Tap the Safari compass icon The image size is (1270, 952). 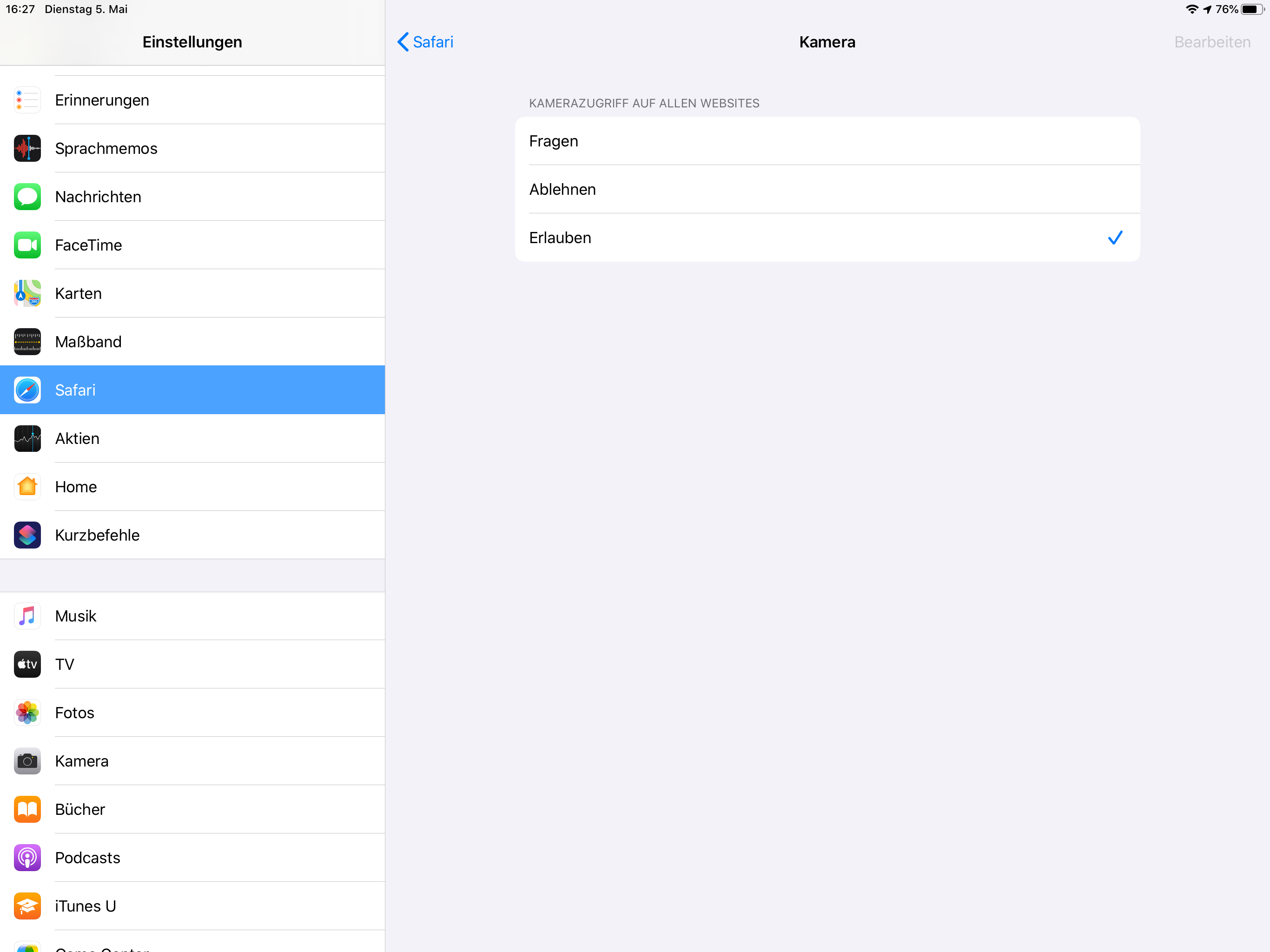click(x=27, y=390)
